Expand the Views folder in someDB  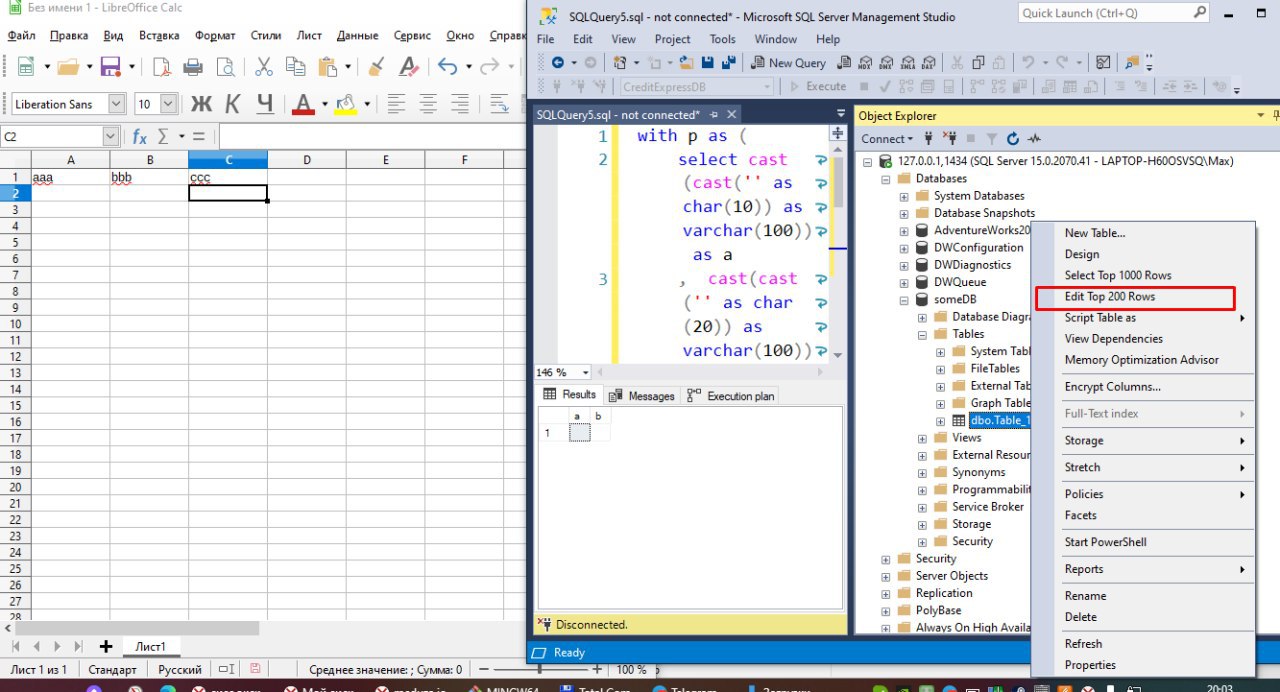pos(922,438)
